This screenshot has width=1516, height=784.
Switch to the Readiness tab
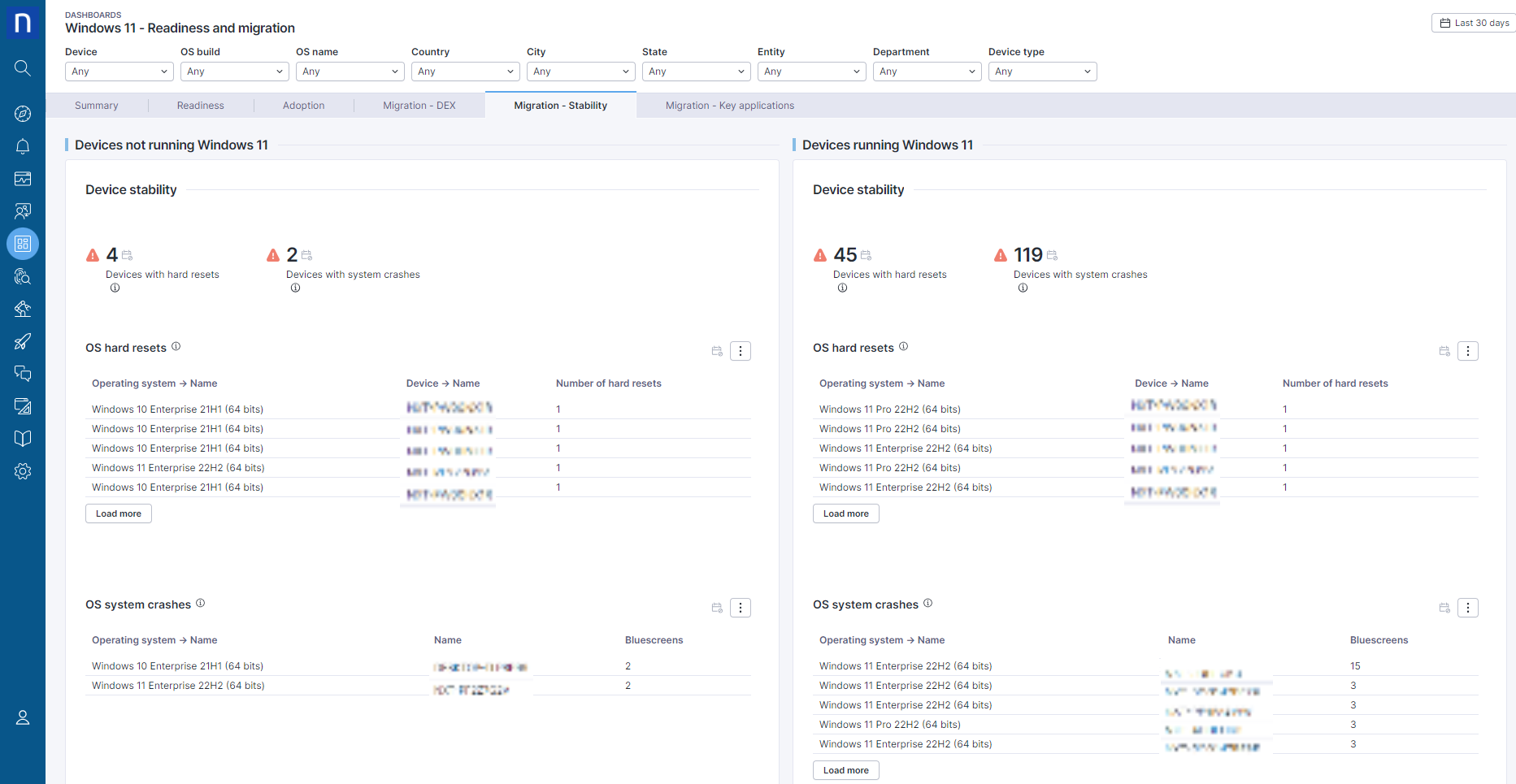coord(201,106)
